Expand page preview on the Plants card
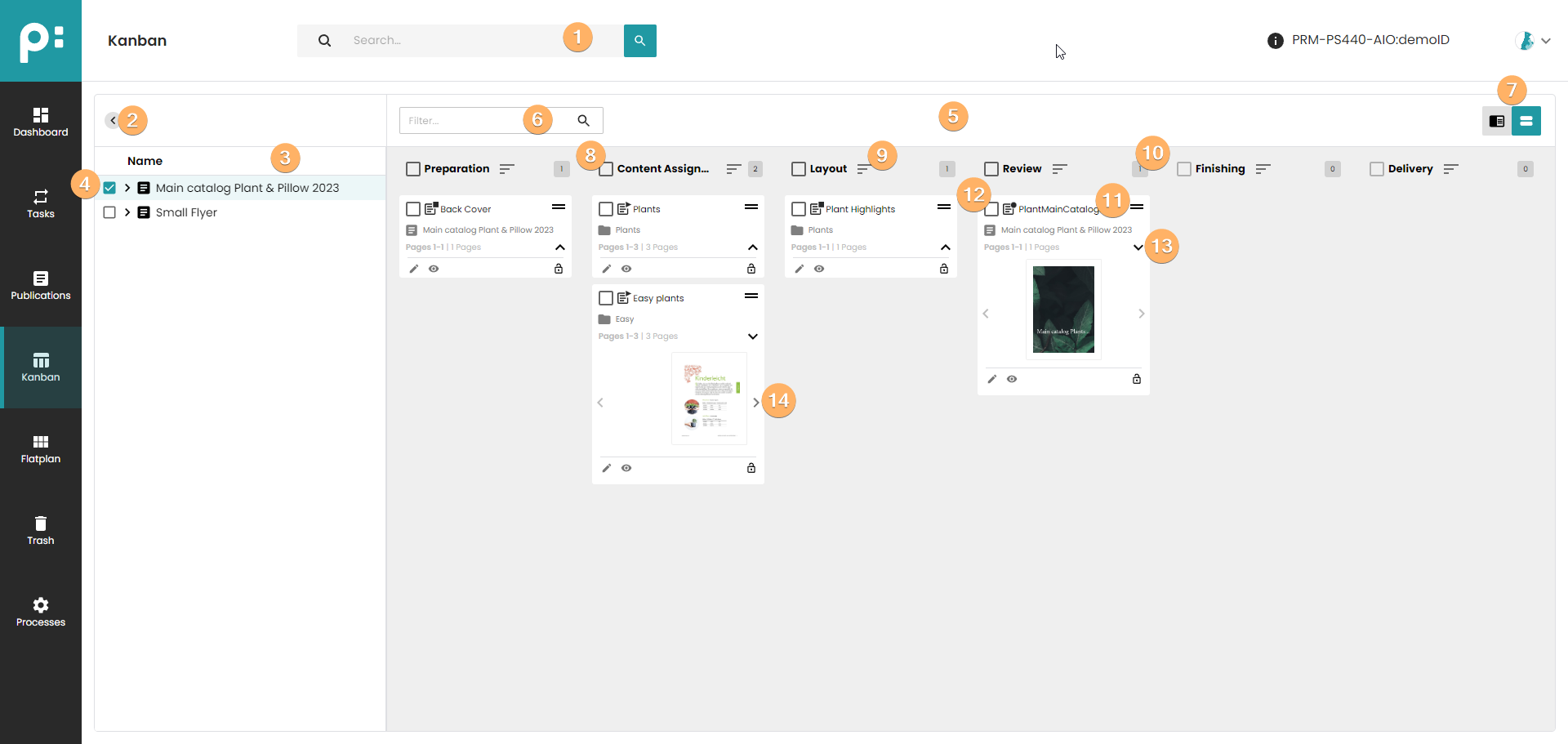The height and width of the screenshot is (744, 1568). [752, 247]
